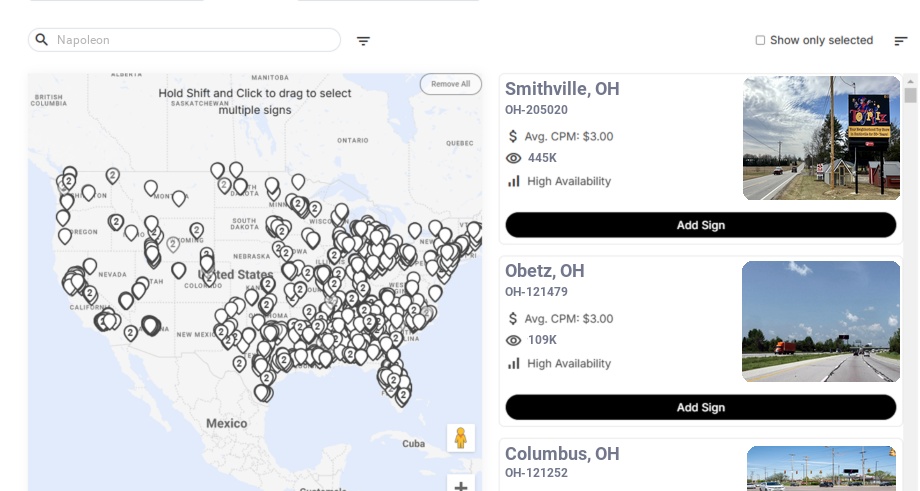Click the Columbus, OH listing title
Image resolution: width=920 pixels, height=491 pixels.
pos(561,454)
